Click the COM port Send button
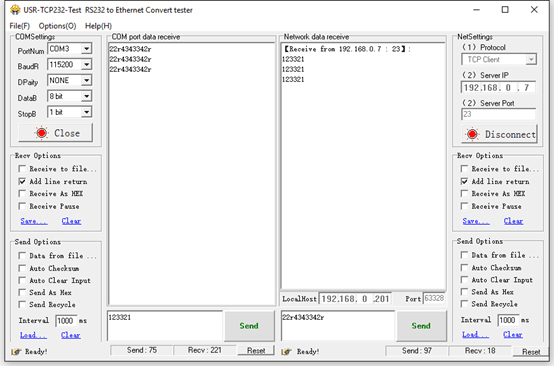 pos(249,326)
